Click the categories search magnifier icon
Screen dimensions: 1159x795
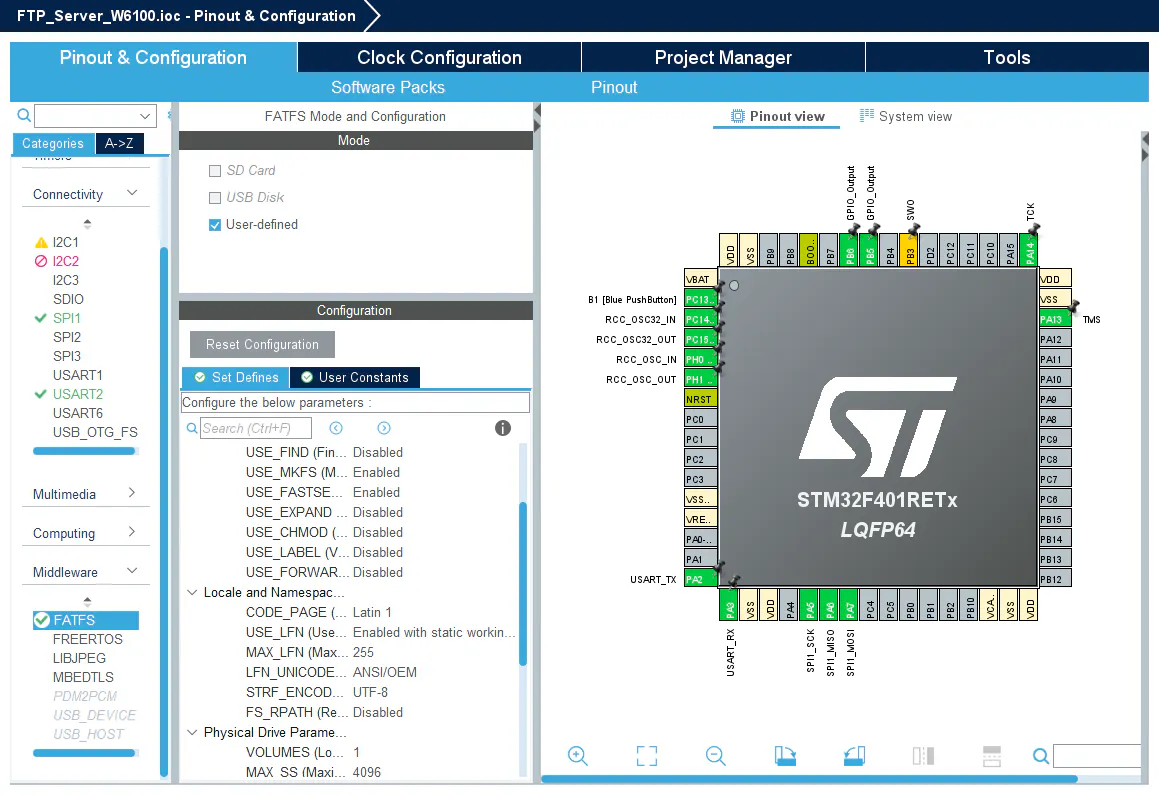coord(24,115)
